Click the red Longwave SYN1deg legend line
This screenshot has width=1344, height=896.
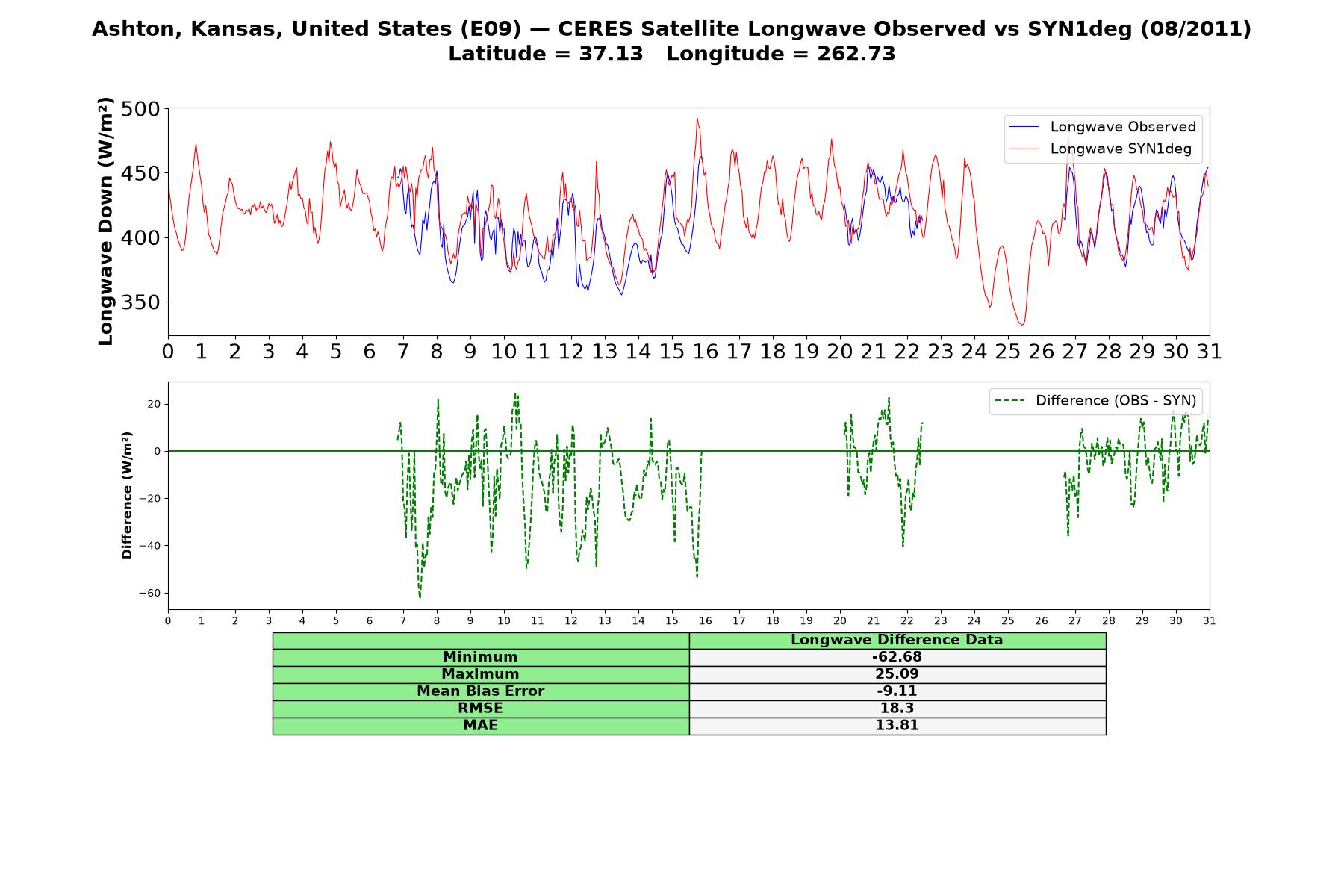click(1024, 149)
